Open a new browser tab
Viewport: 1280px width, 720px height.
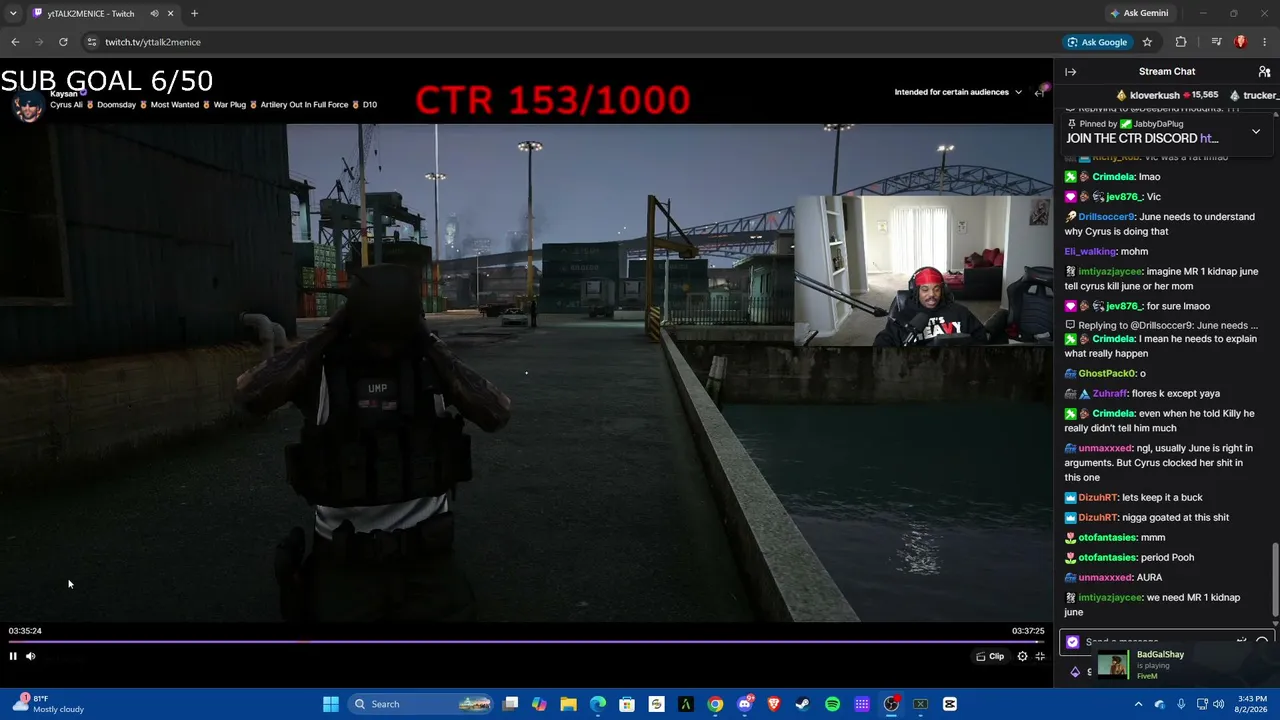[x=194, y=14]
